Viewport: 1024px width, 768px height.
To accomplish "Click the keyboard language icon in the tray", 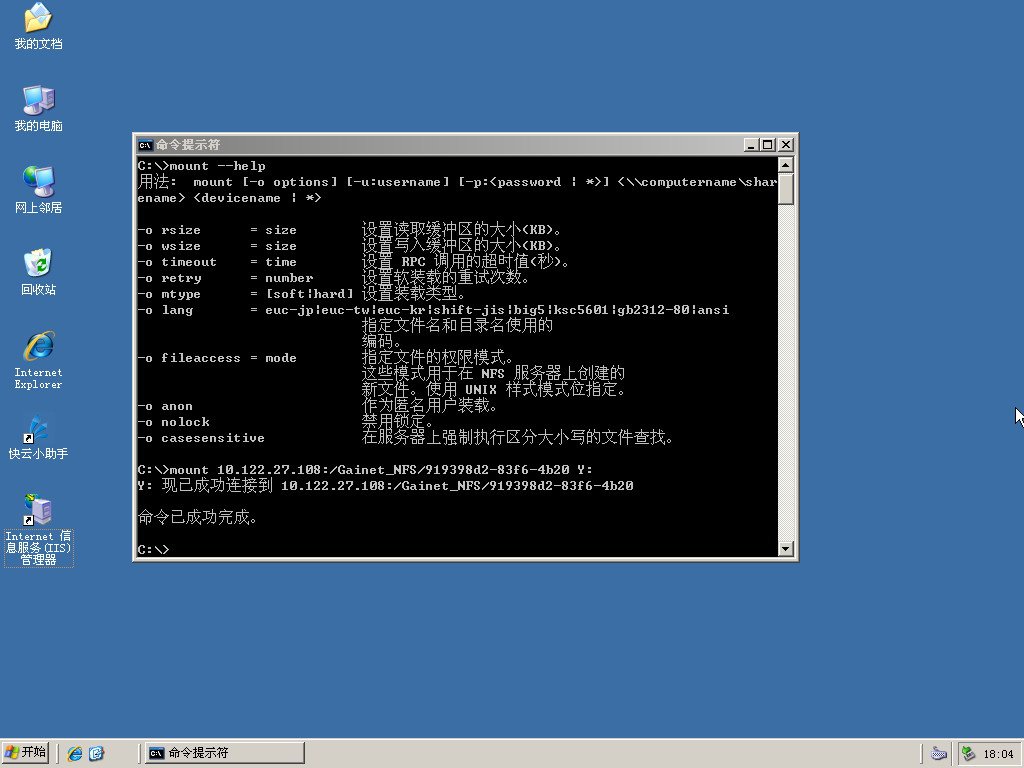I will 938,753.
